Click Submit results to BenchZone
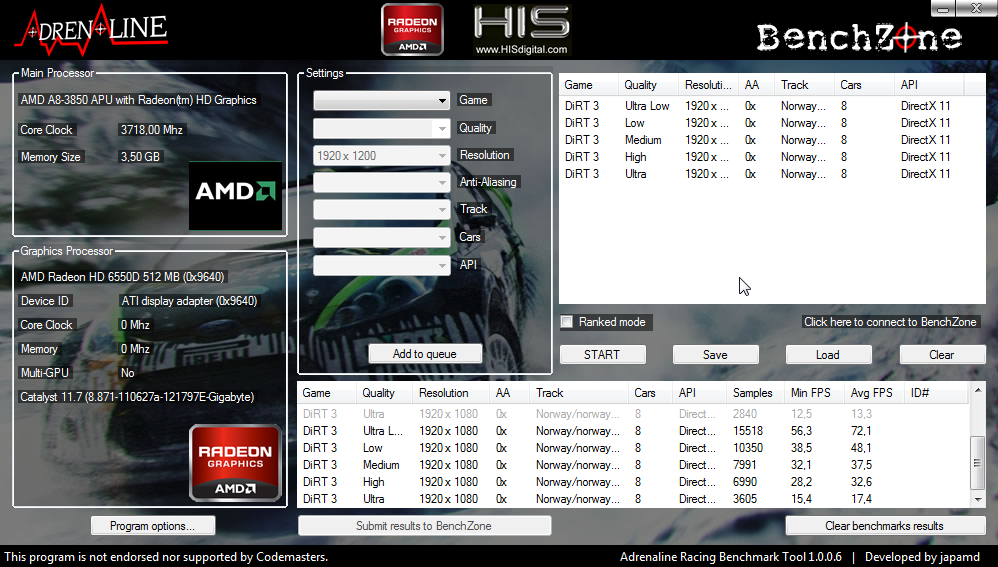Screen dimensions: 998x567 coord(424,526)
